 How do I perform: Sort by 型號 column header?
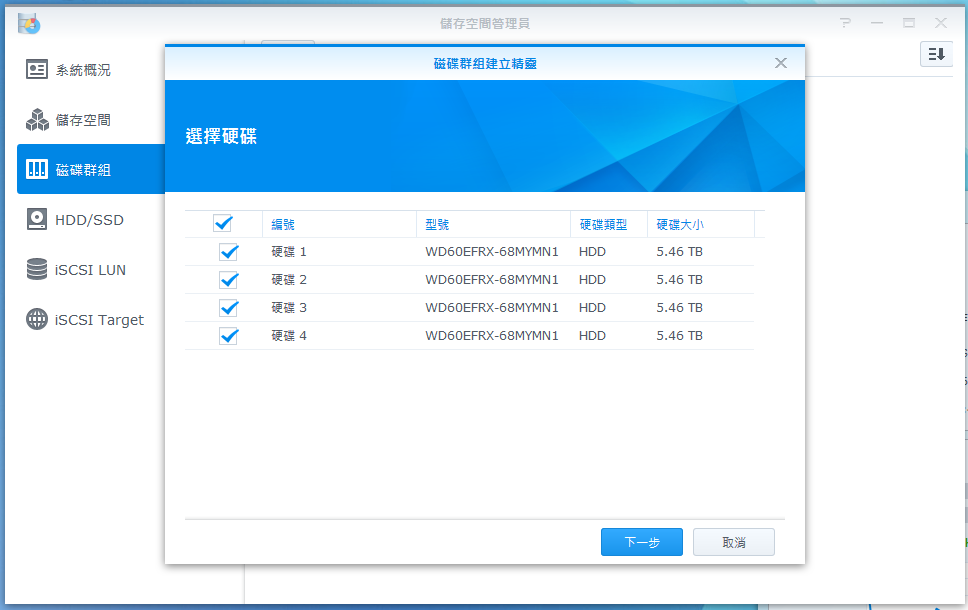point(493,224)
